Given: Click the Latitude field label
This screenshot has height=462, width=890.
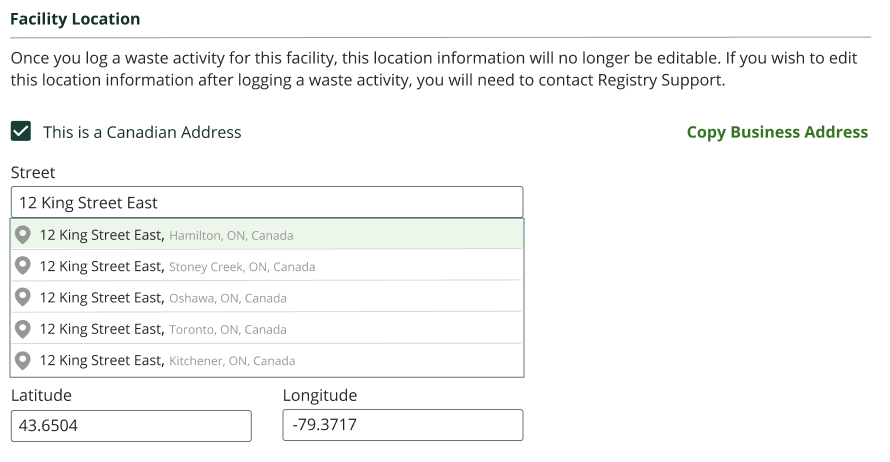Looking at the screenshot, I should click(x=41, y=395).
